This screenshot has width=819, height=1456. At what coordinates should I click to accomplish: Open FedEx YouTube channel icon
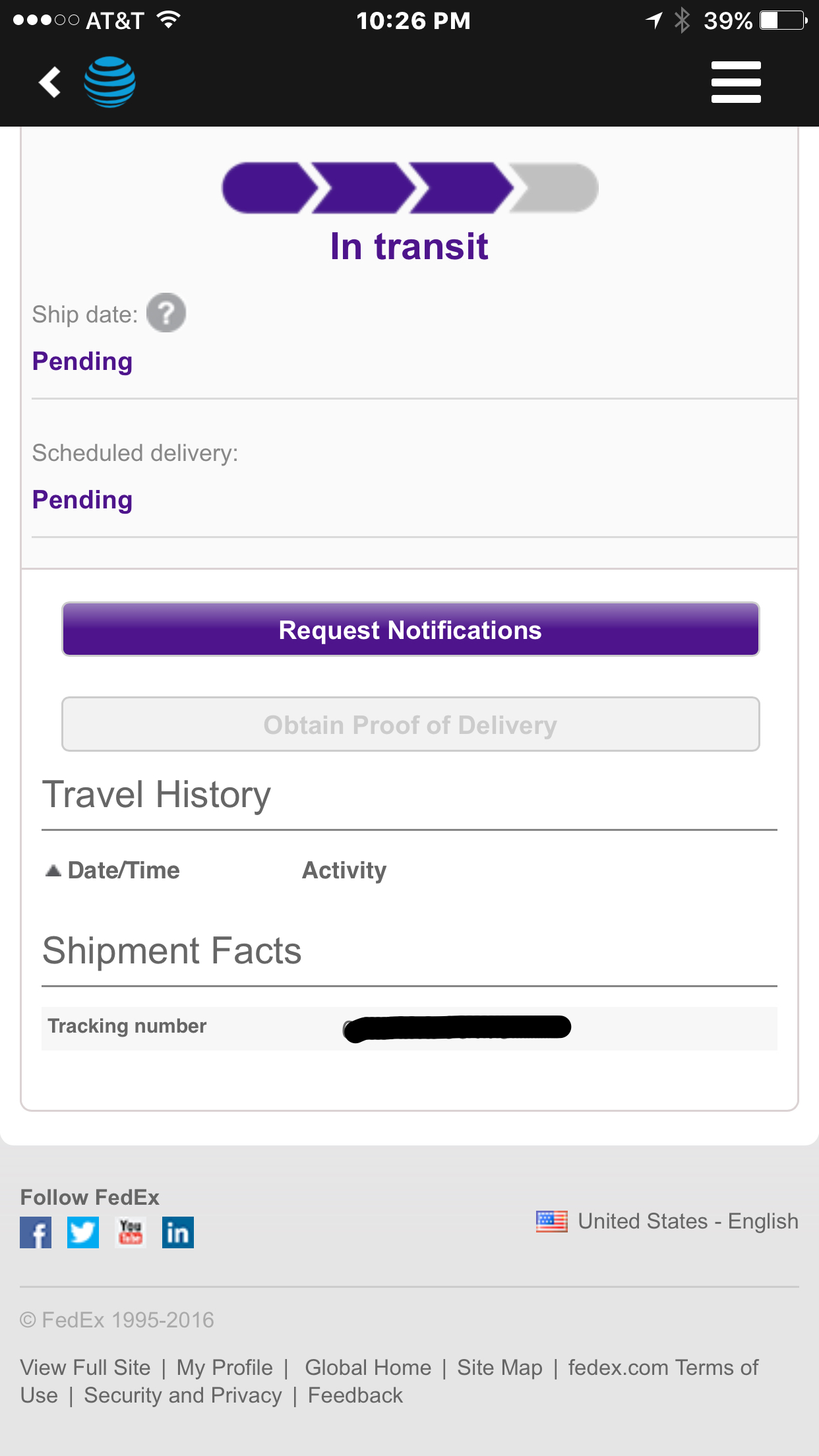[131, 1232]
